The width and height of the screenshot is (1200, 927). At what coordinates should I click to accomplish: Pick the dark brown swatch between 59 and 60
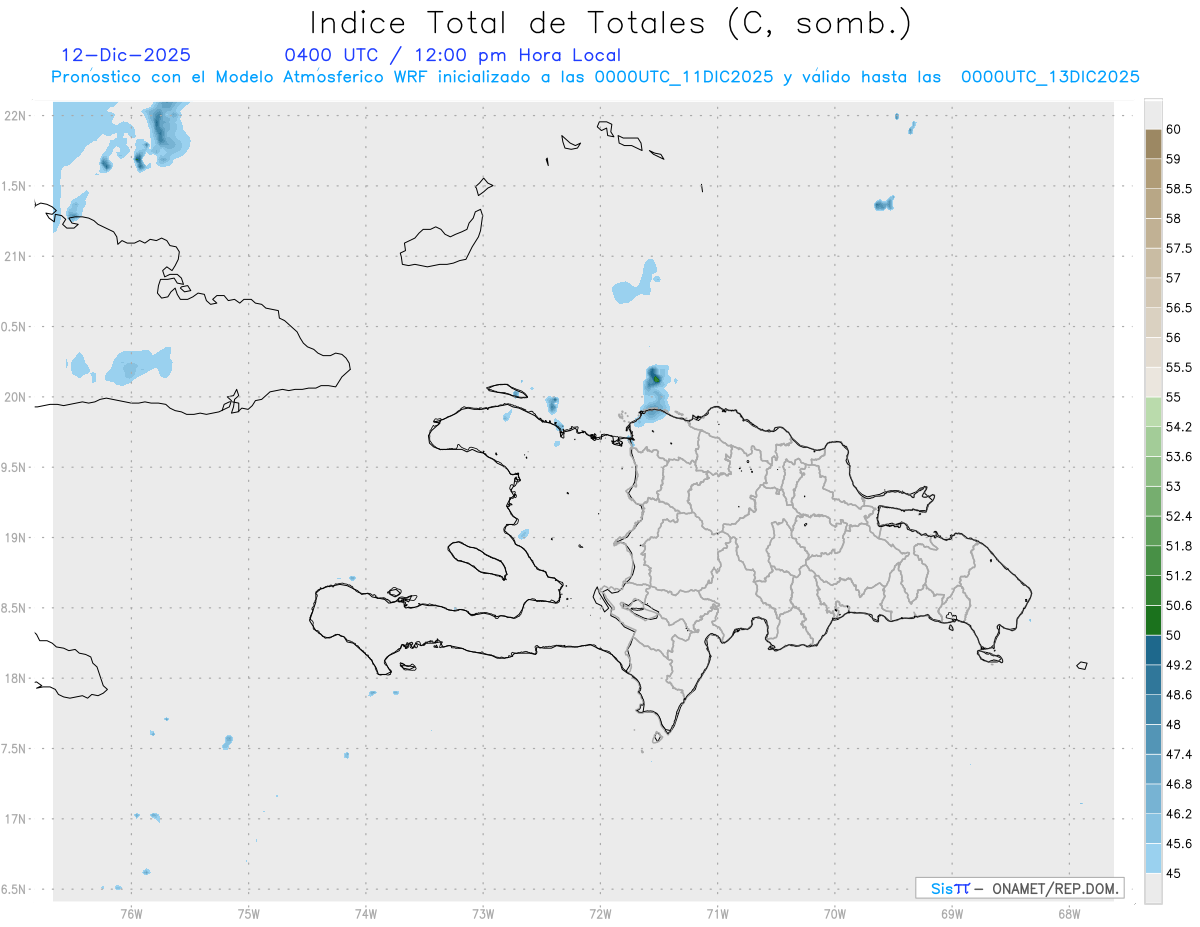(1153, 143)
